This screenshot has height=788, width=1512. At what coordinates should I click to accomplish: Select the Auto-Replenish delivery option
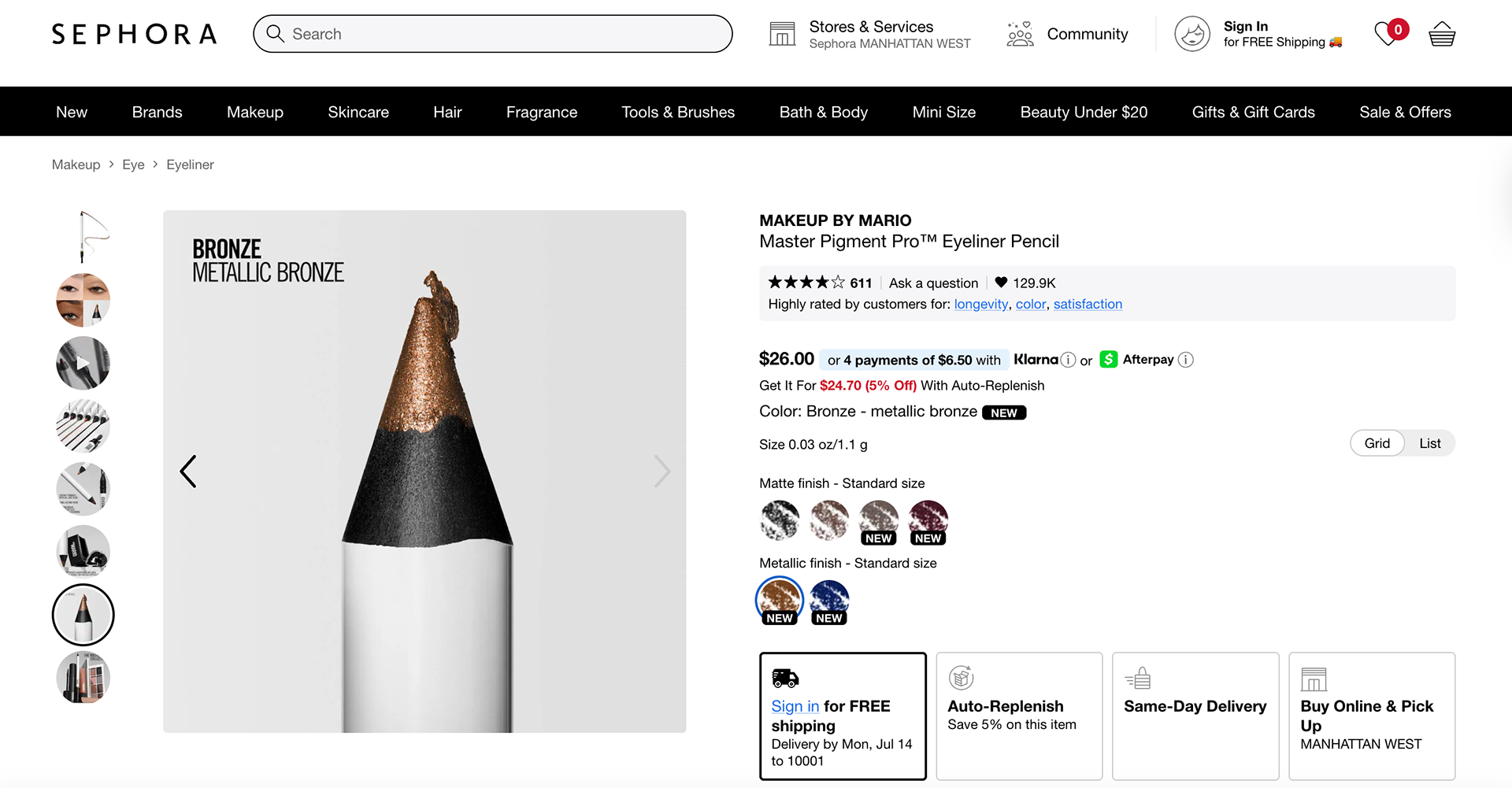[1019, 715]
